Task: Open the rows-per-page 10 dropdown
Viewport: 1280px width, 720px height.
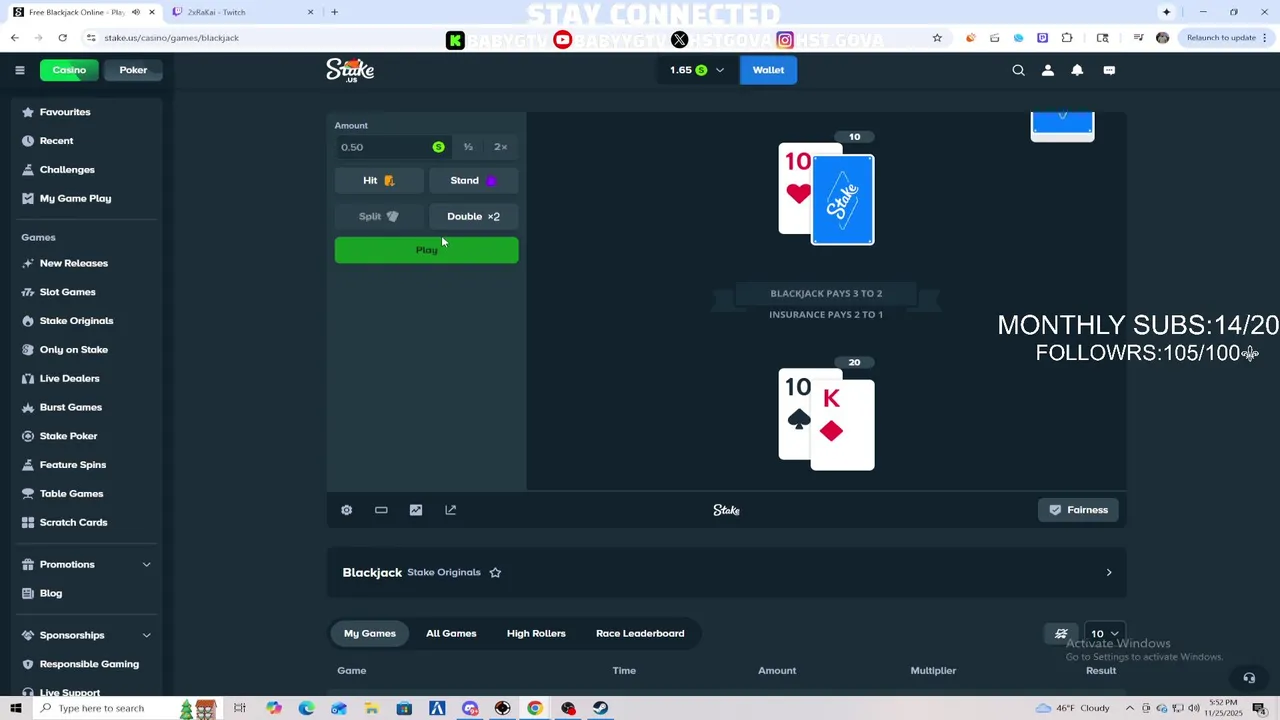Action: click(x=1104, y=633)
